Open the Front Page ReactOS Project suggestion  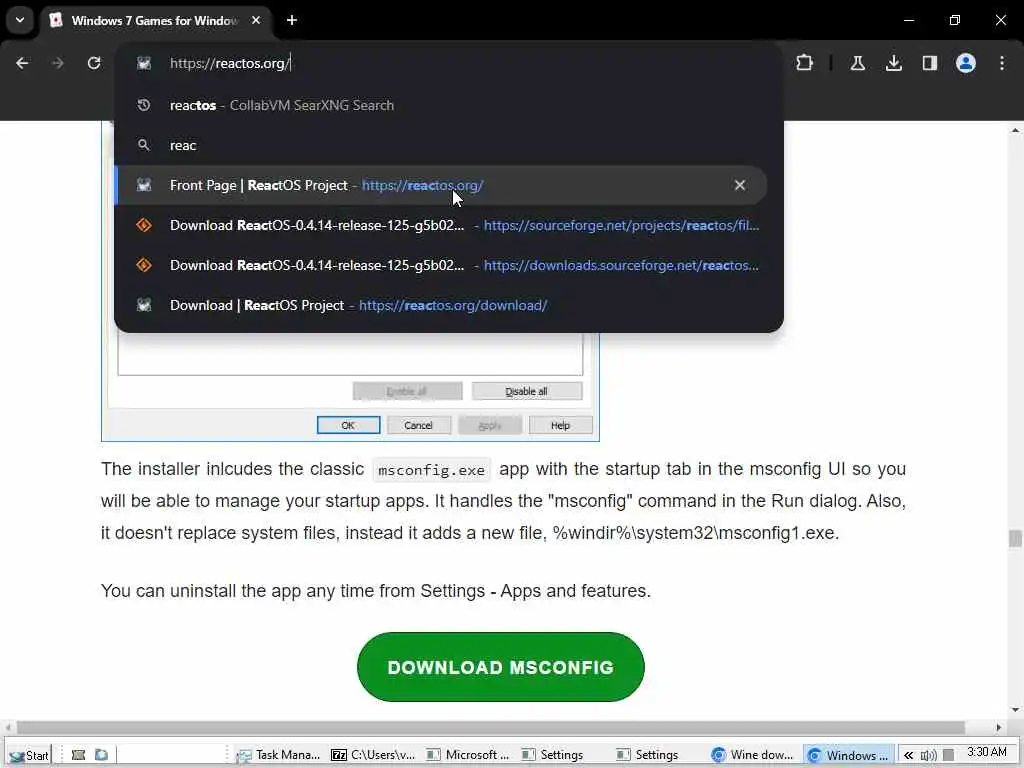(441, 185)
